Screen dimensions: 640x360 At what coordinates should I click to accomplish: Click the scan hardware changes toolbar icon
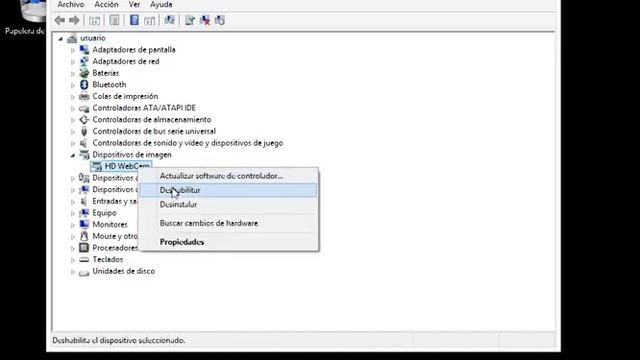pos(169,20)
